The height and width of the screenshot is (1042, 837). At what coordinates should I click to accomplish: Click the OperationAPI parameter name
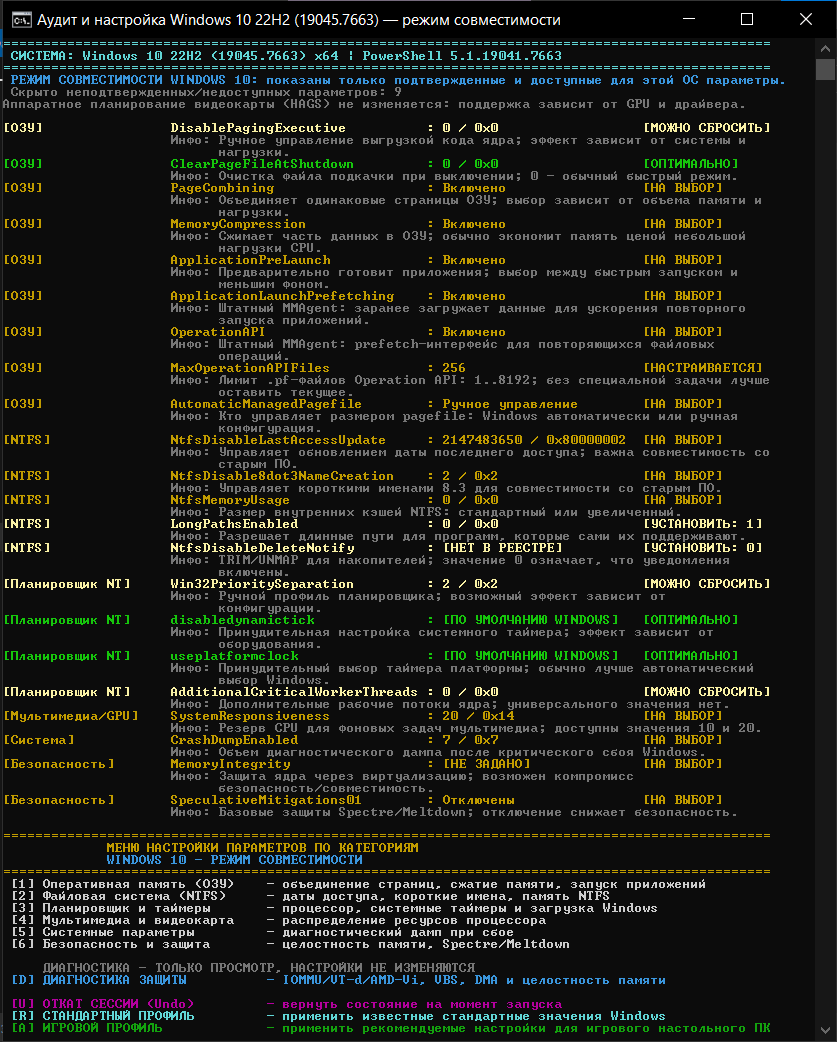[217, 332]
